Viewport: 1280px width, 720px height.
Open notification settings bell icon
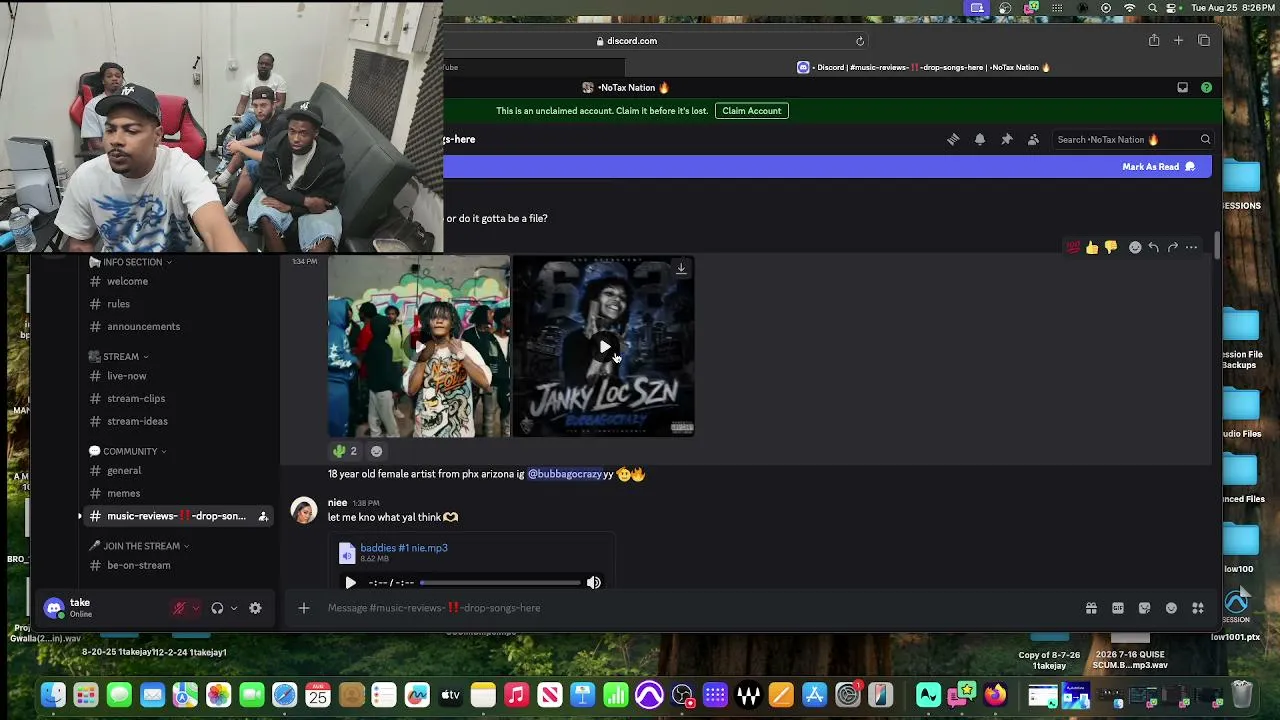click(980, 139)
